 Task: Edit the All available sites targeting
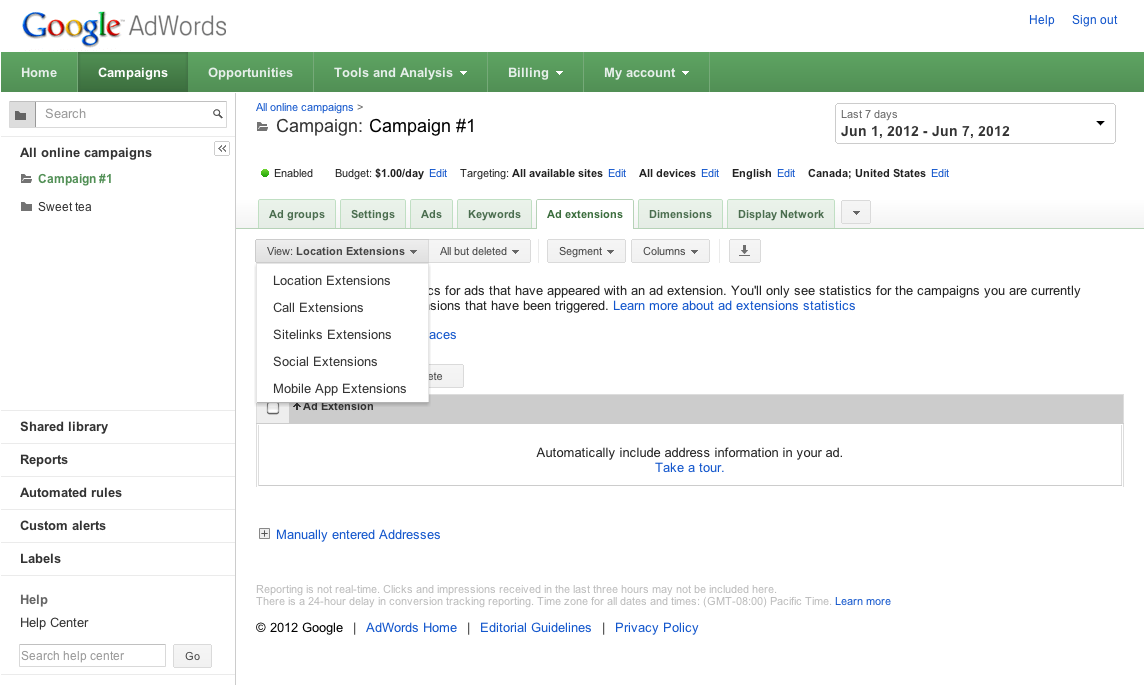click(x=617, y=173)
